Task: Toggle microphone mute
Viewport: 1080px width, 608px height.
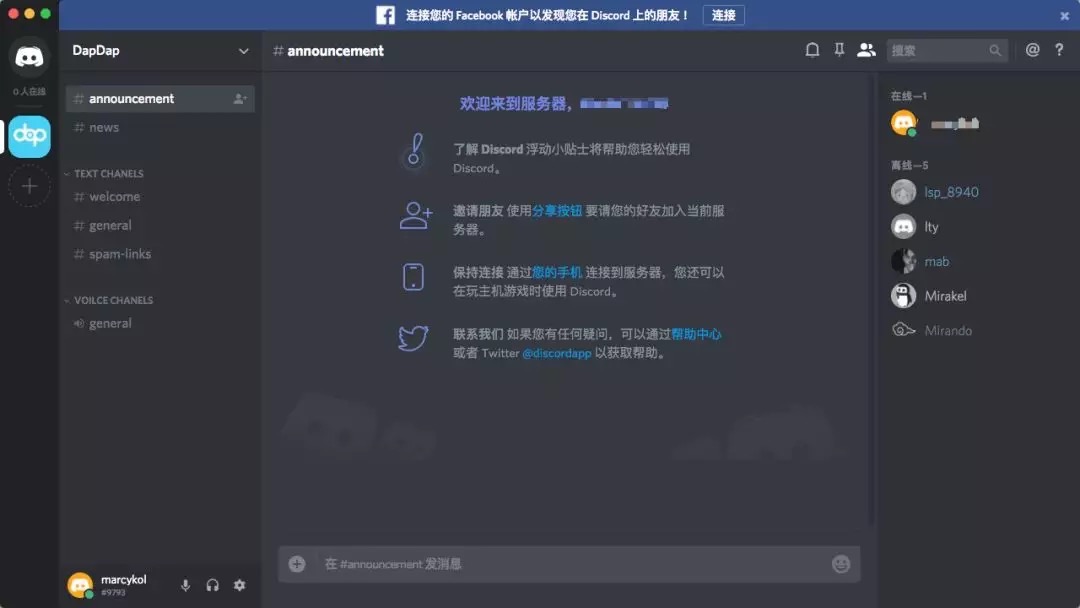Action: (x=185, y=585)
